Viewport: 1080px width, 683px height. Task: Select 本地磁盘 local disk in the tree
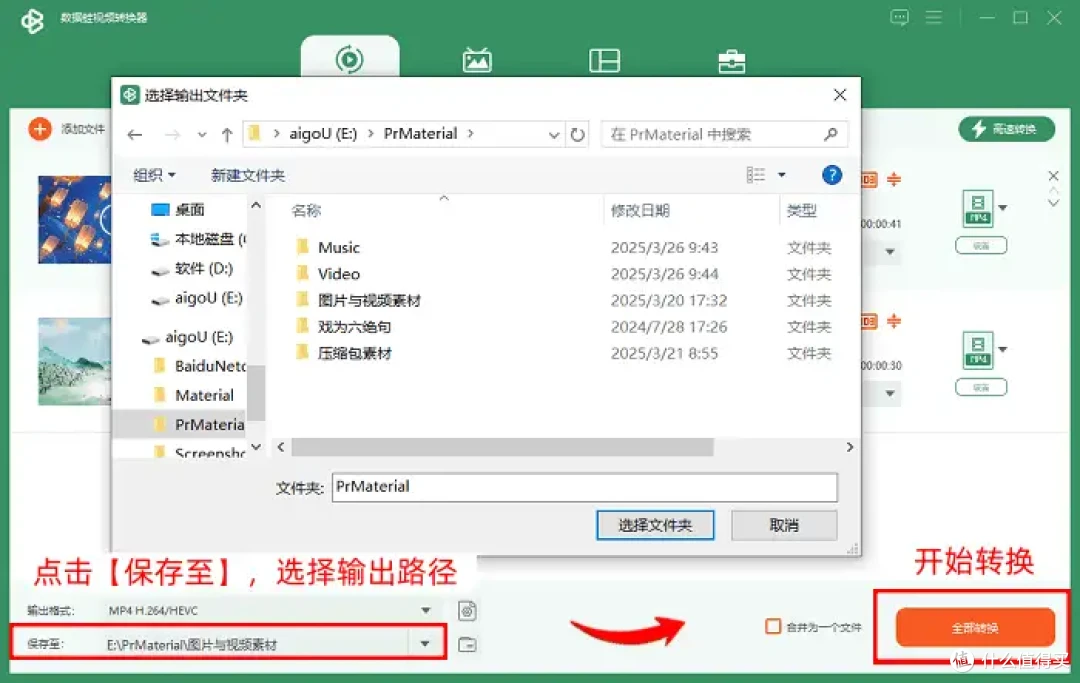[x=197, y=239]
